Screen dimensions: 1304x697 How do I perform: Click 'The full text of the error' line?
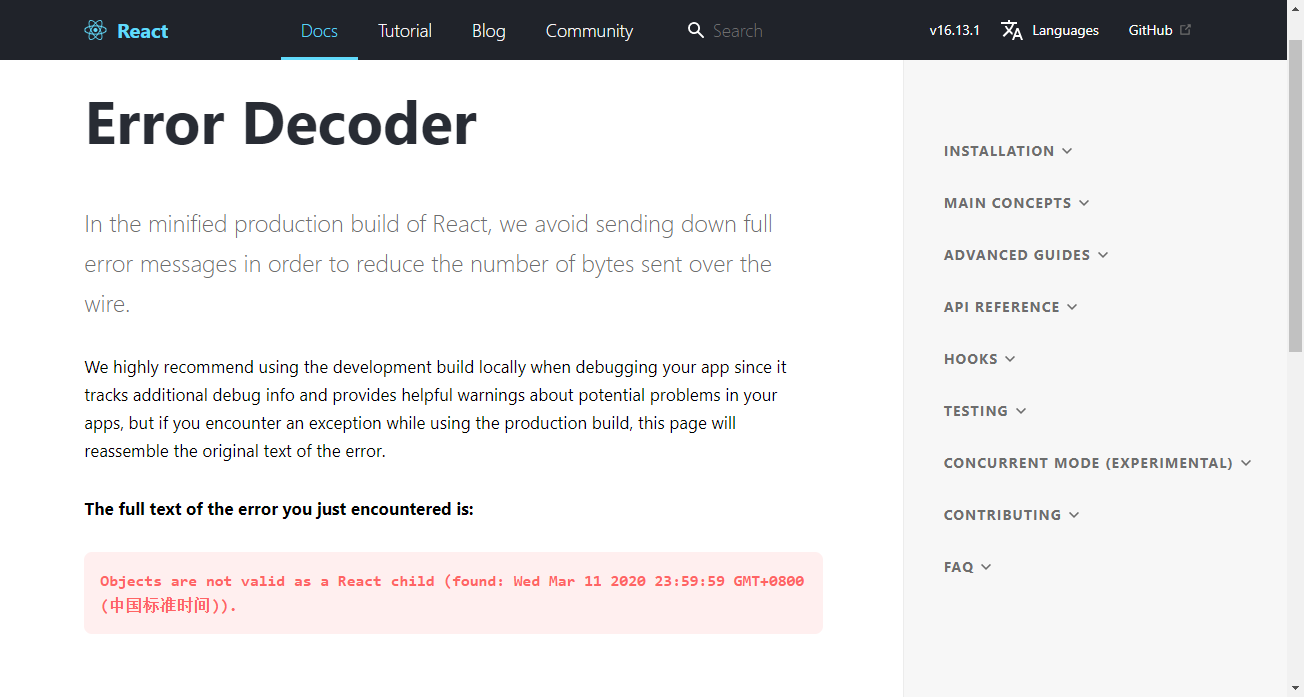[279, 509]
